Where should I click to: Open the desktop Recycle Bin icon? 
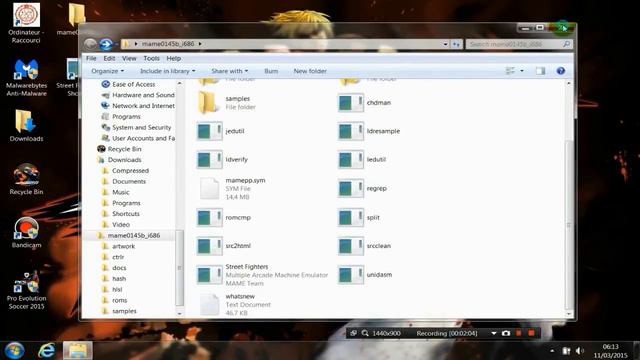27,180
